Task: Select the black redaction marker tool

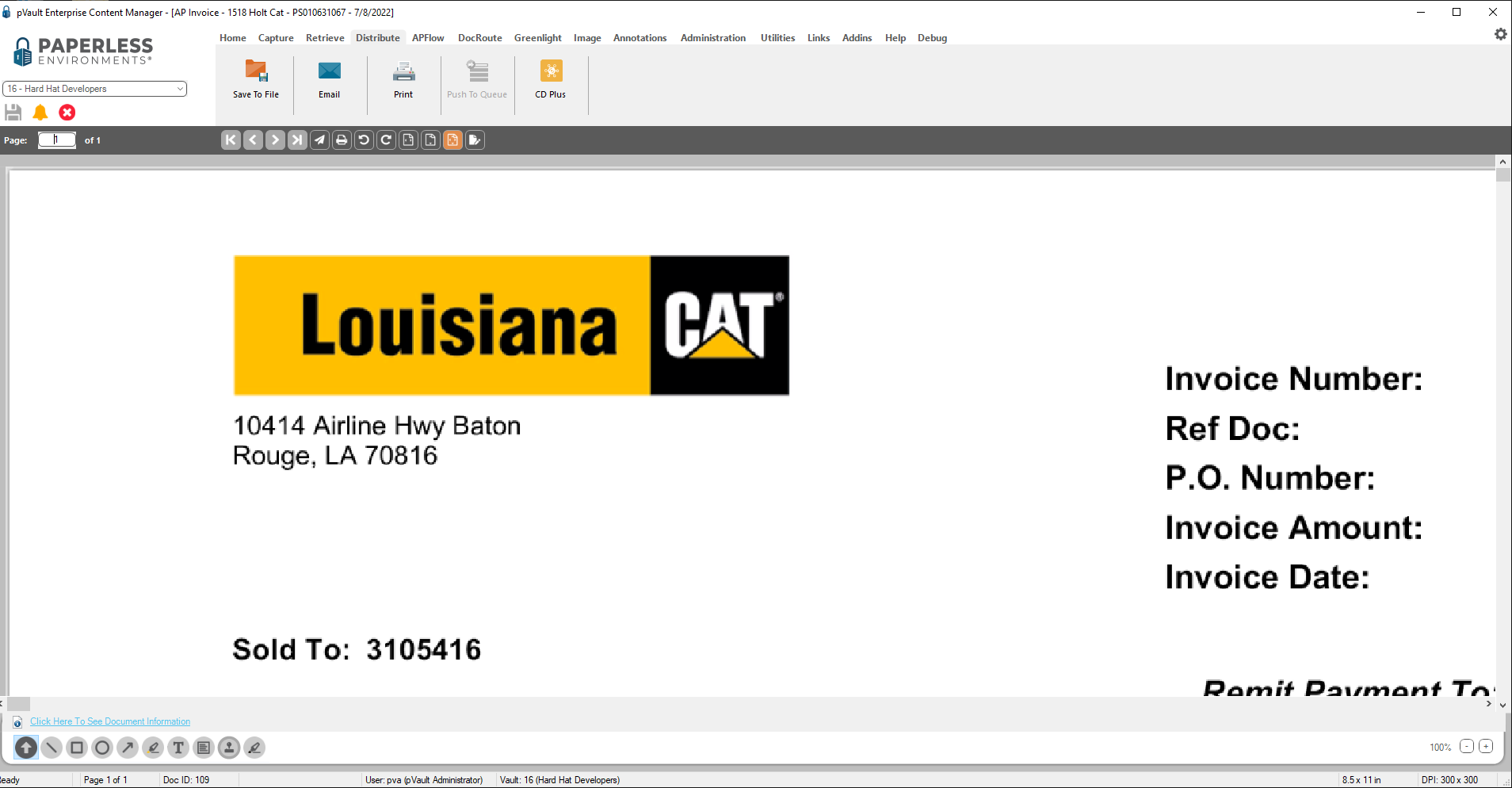Action: [x=254, y=748]
